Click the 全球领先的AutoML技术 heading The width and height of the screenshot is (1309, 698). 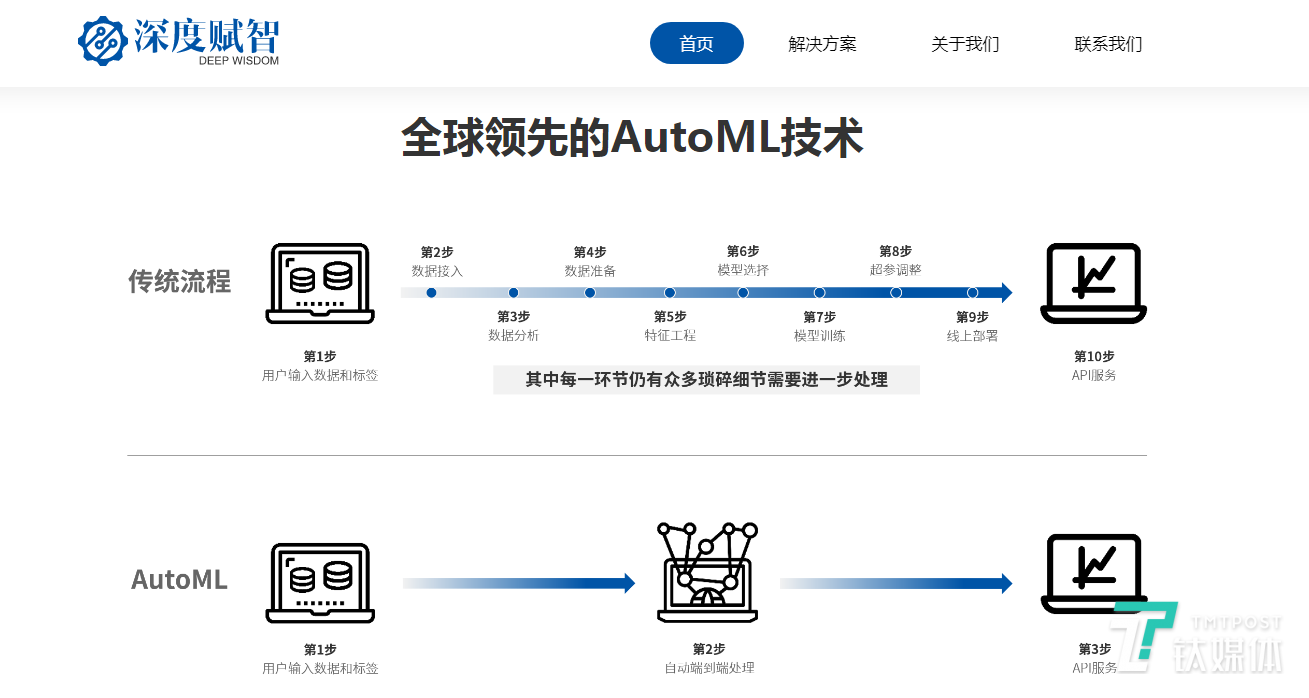pyautogui.click(x=632, y=138)
